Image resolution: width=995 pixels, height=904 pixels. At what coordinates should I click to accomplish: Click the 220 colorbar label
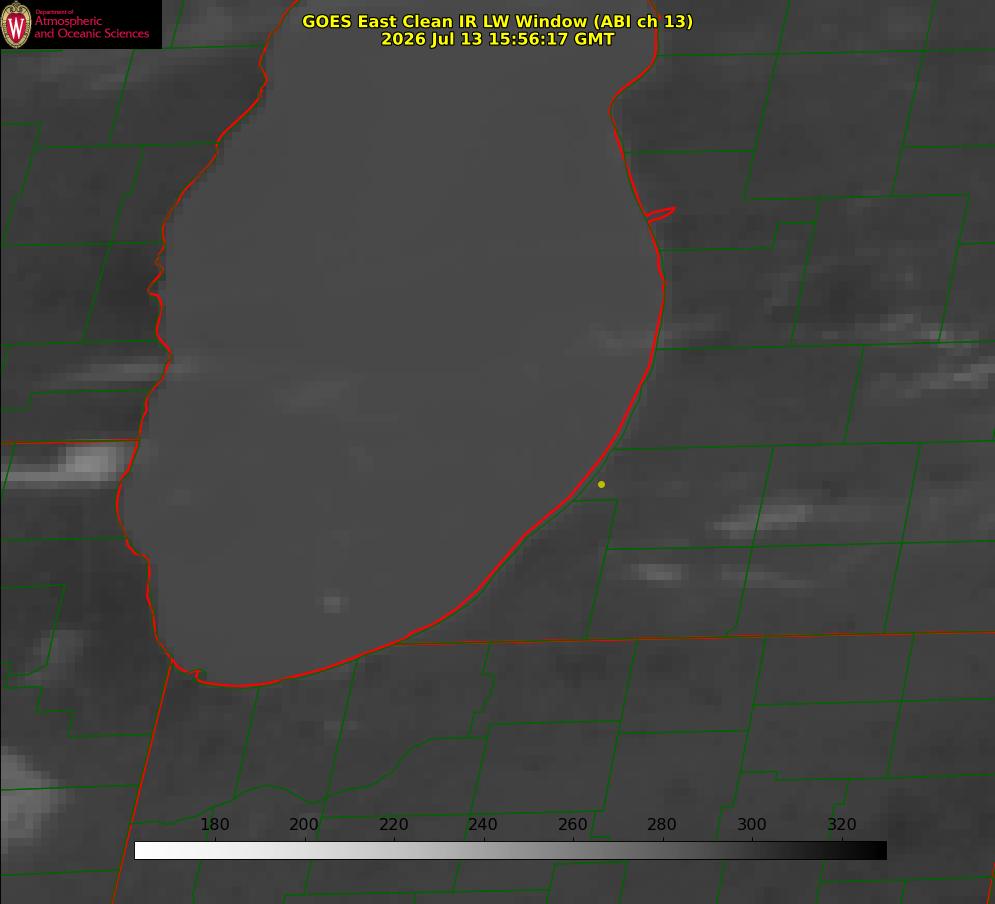393,824
